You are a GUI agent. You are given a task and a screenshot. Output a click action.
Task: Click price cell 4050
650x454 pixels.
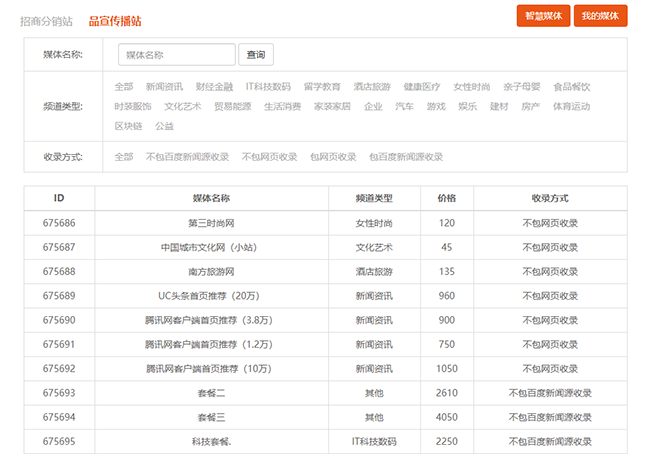pyautogui.click(x=447, y=417)
